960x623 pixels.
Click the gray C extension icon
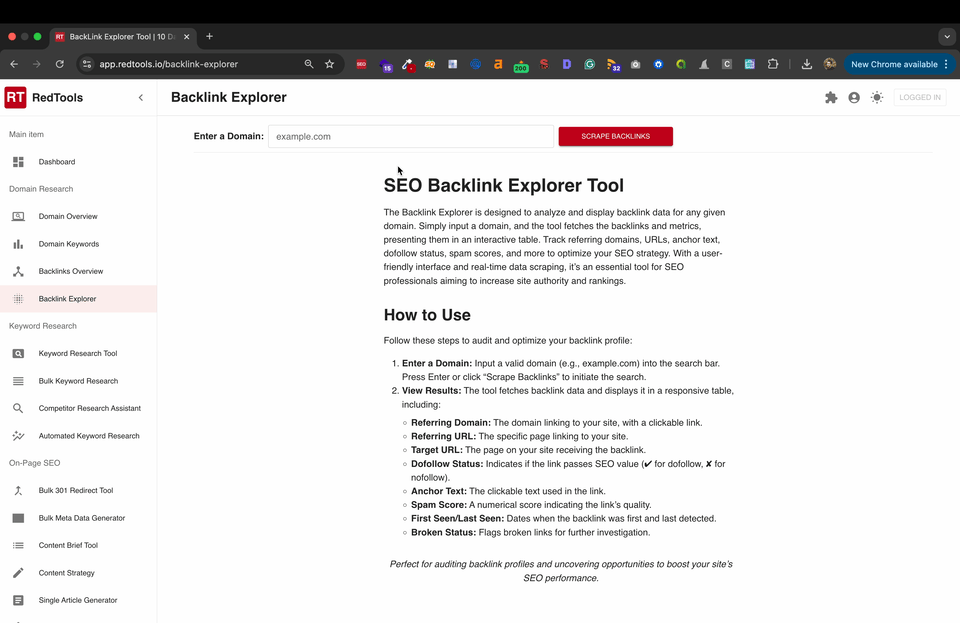pos(727,64)
